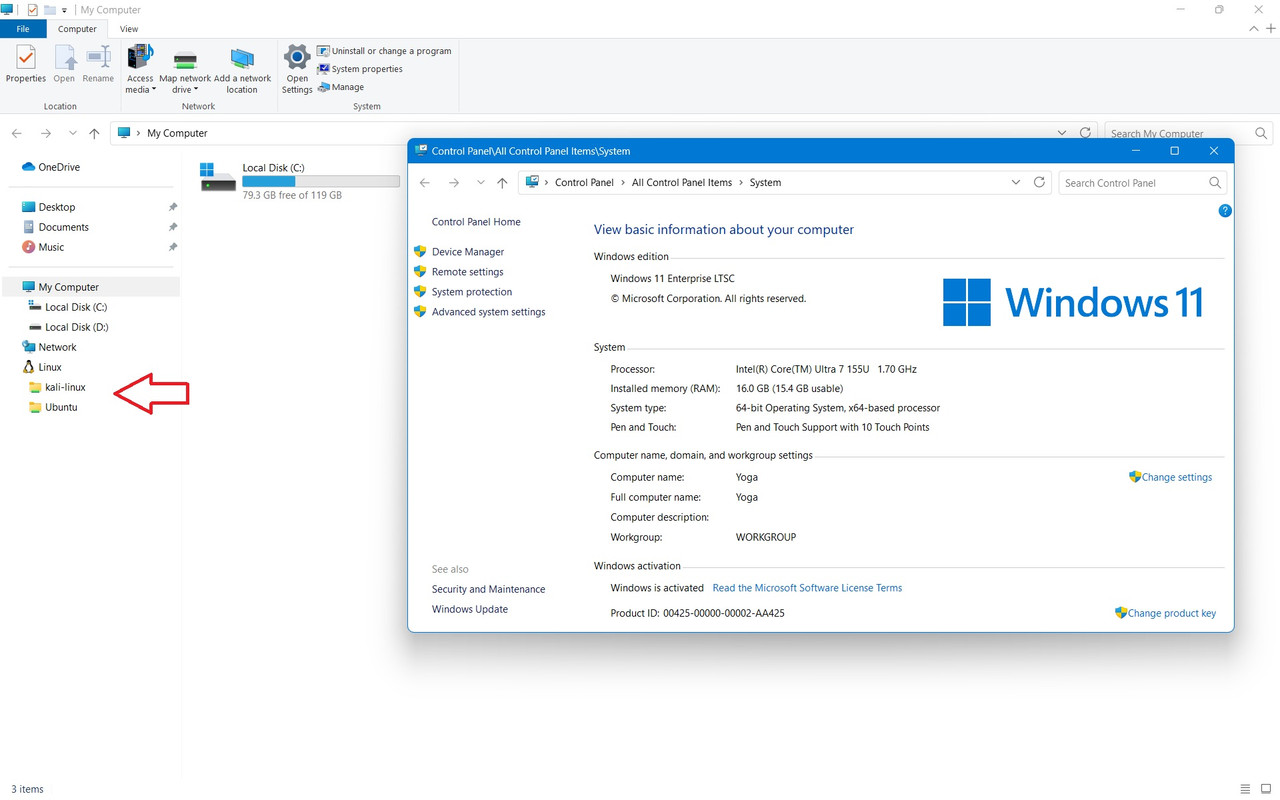This screenshot has height=800, width=1280.
Task: Open Remote settings
Action: click(467, 272)
